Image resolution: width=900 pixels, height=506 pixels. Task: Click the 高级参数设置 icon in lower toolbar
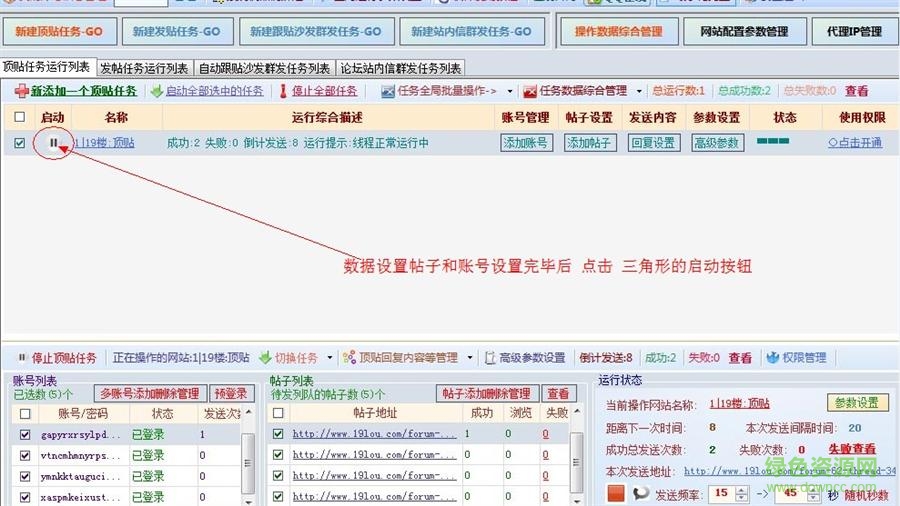click(x=490, y=358)
